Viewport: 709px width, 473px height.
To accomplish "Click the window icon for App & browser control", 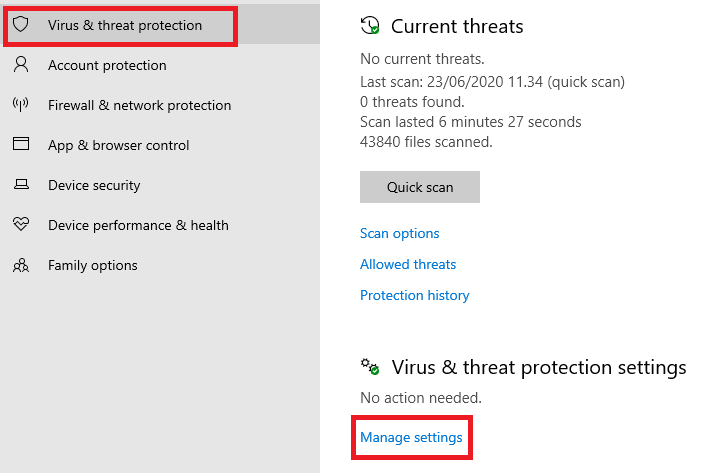I will pyautogui.click(x=21, y=145).
